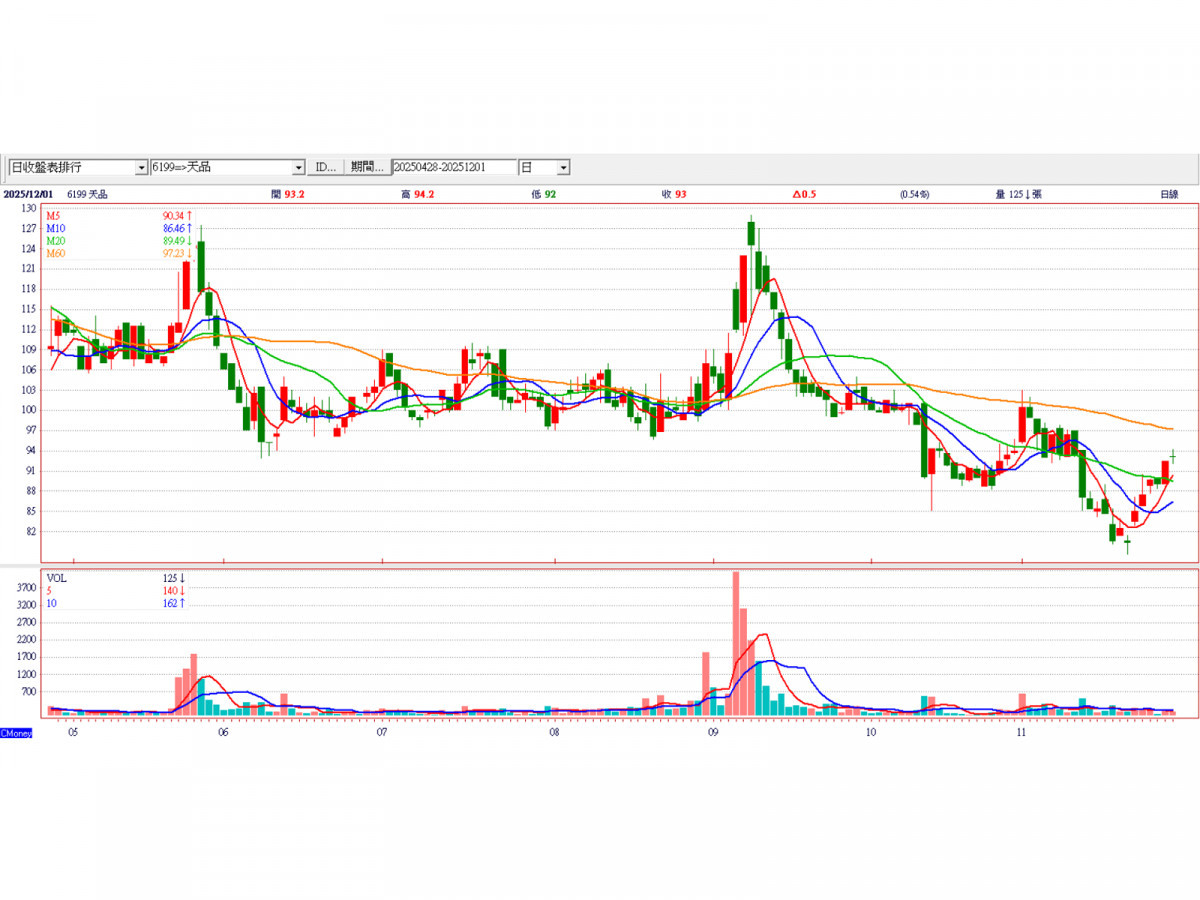Select the M10 moving average legend entry
Screen dimensions: 1200x900
point(55,229)
